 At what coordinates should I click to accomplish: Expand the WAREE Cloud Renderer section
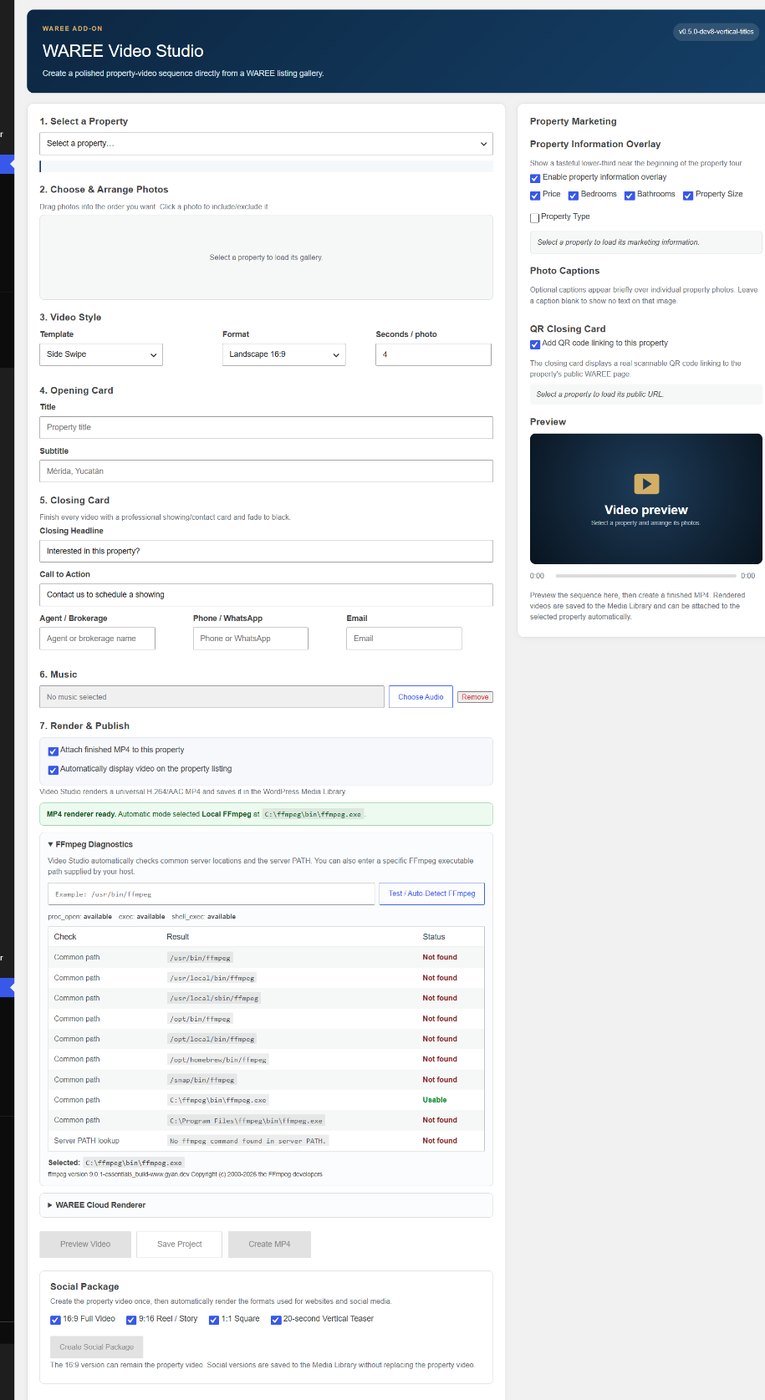[97, 1205]
